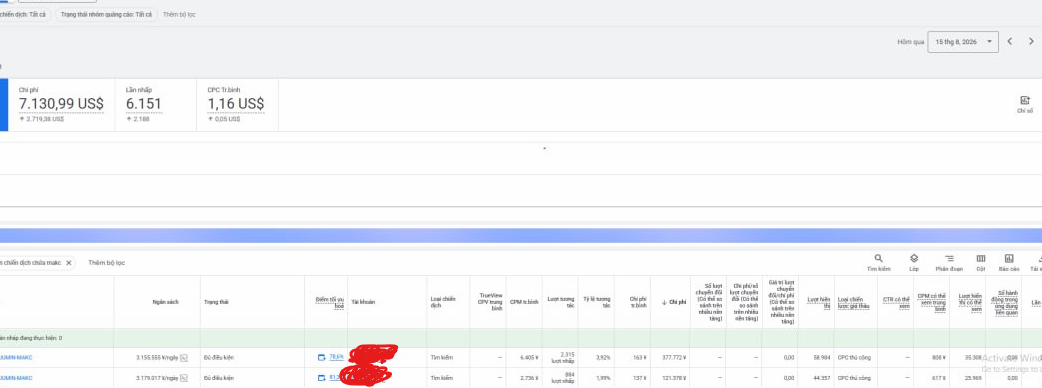Click the 163 ¥ average cost cell
Screen dimensions: 1042x388
point(632,357)
